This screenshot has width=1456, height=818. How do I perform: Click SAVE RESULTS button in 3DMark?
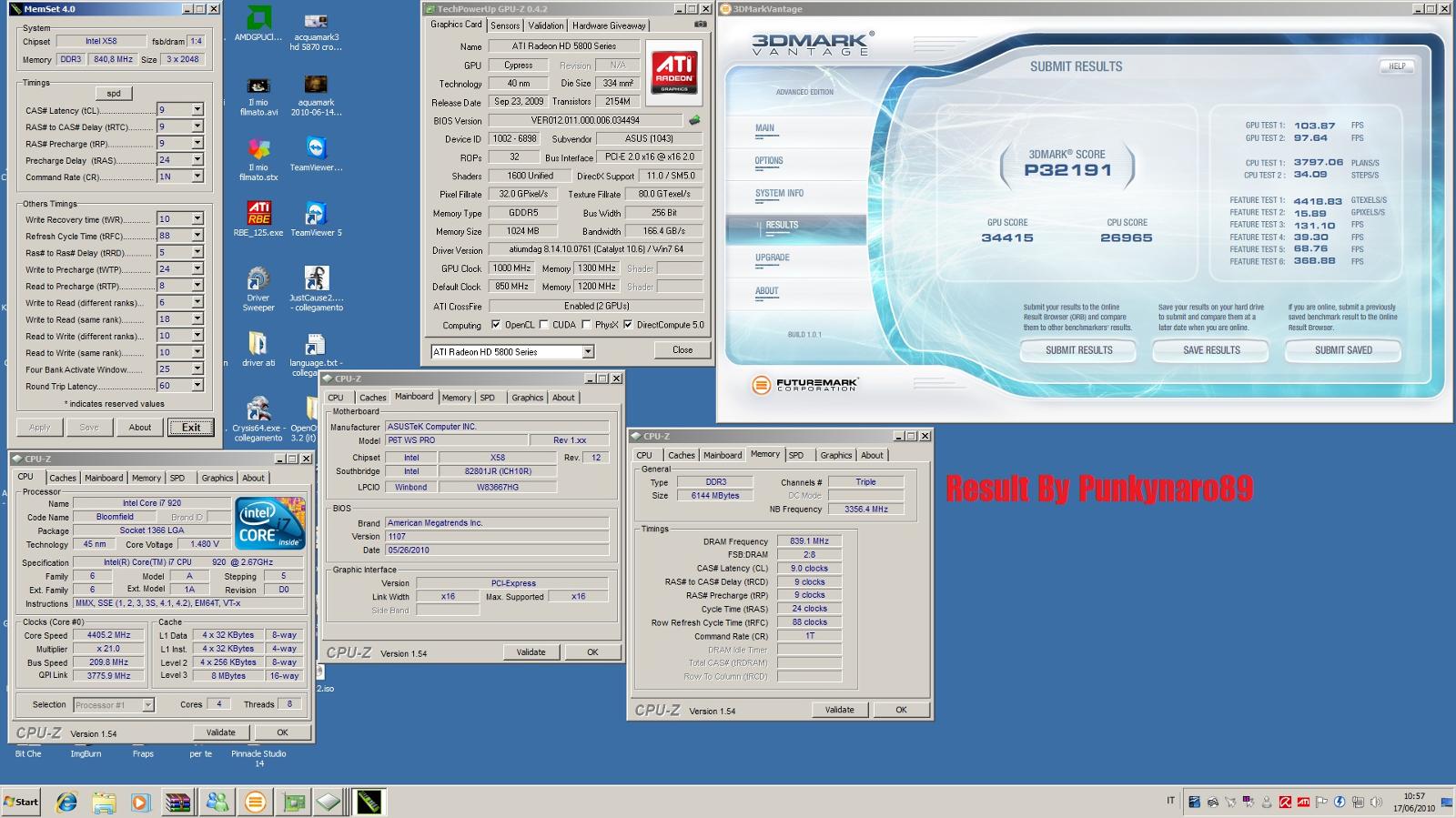1211,350
